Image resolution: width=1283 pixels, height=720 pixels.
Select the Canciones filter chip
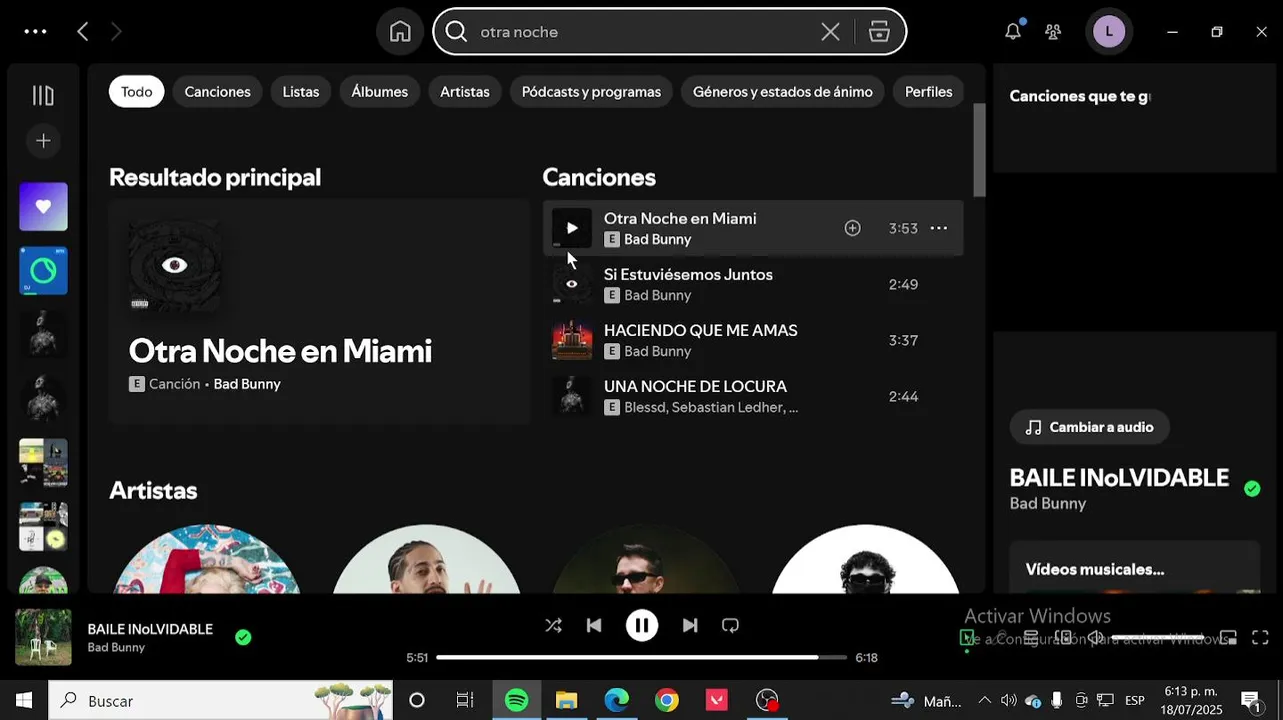click(x=217, y=92)
